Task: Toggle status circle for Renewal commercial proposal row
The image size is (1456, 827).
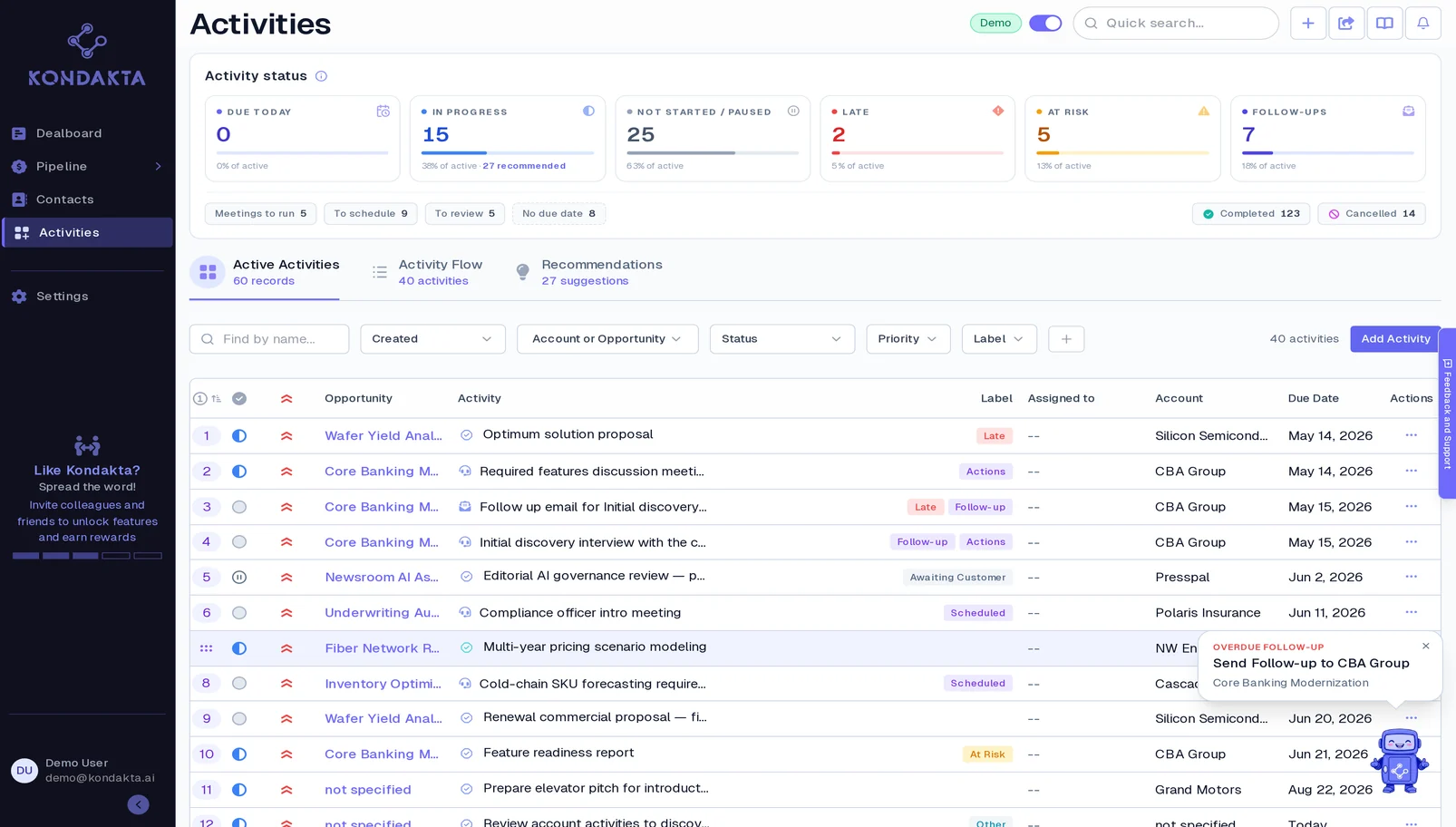Action: click(x=239, y=719)
